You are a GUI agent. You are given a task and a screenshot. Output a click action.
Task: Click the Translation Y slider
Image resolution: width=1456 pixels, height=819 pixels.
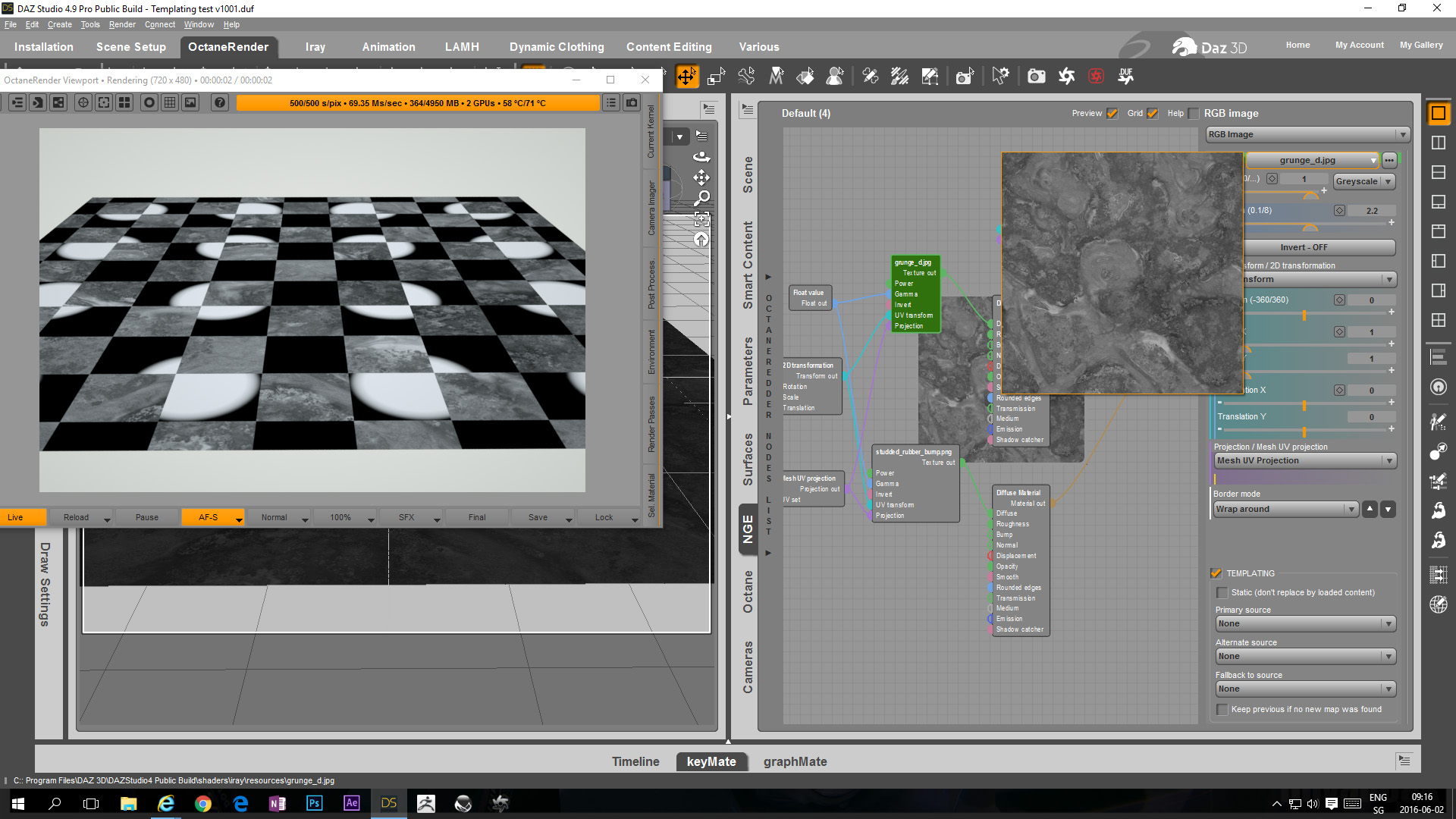point(1304,429)
